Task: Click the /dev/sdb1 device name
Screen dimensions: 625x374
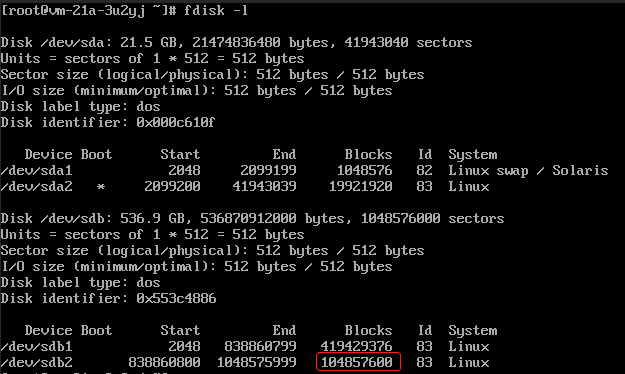Action: point(37,346)
